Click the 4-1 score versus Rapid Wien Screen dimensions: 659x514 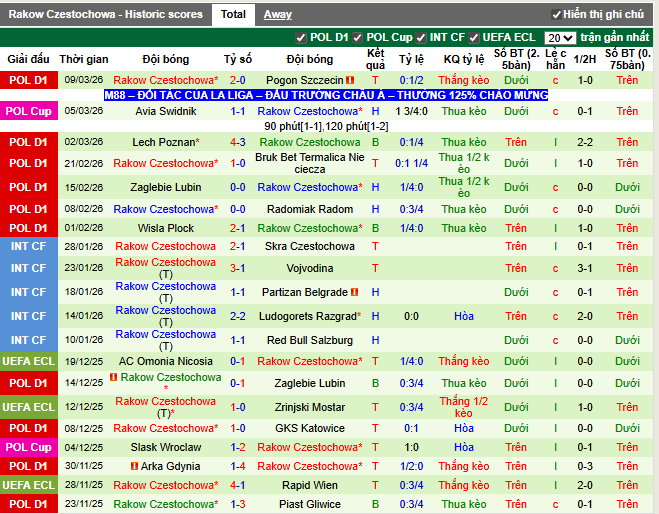(237, 485)
